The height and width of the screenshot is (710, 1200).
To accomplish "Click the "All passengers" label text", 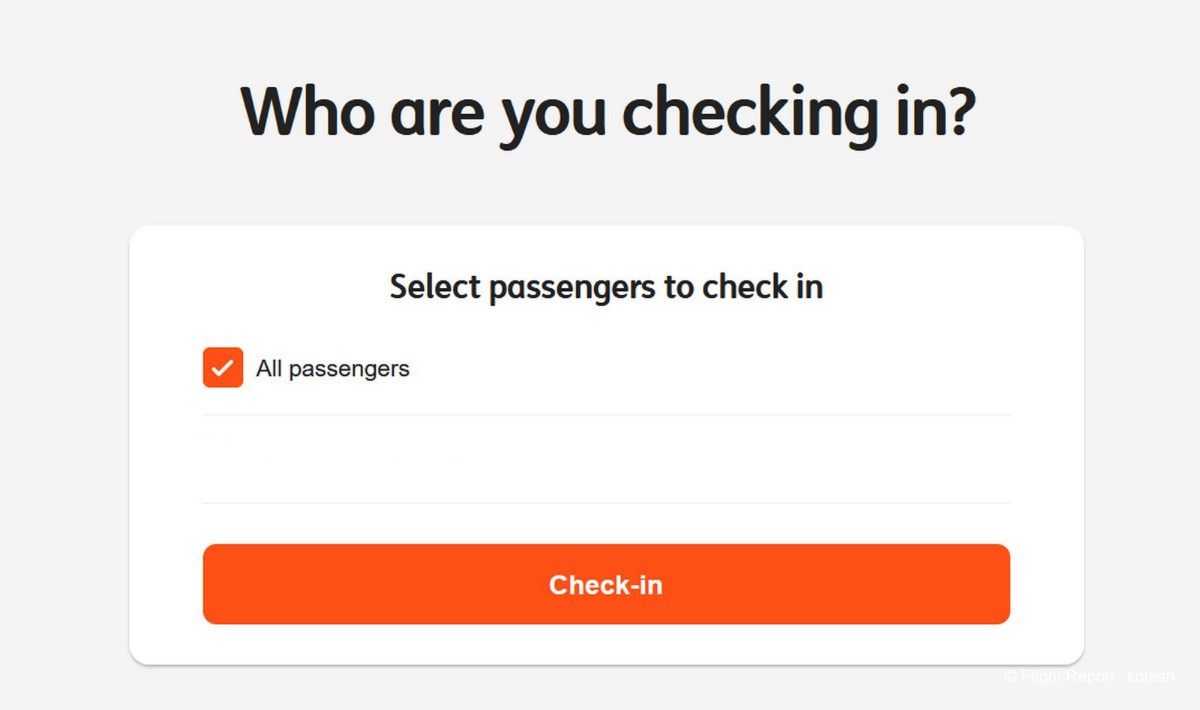I will click(x=333, y=369).
